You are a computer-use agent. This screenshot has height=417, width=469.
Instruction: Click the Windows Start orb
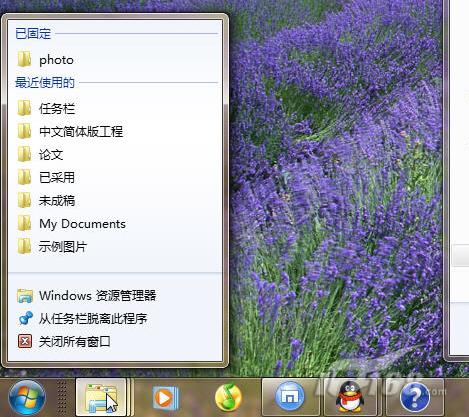(27, 398)
